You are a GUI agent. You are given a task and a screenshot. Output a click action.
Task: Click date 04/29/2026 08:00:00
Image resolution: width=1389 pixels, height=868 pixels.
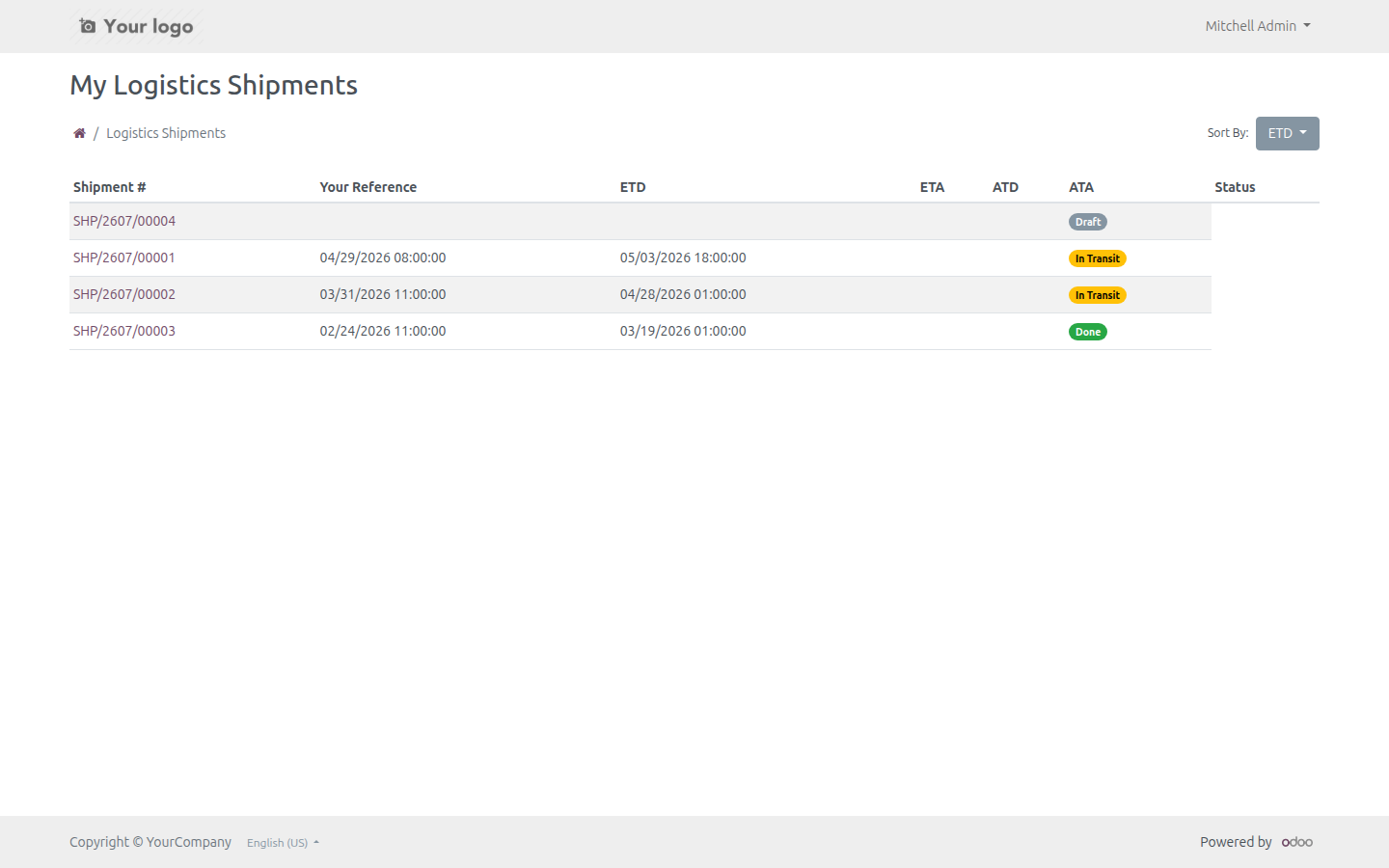click(x=383, y=258)
